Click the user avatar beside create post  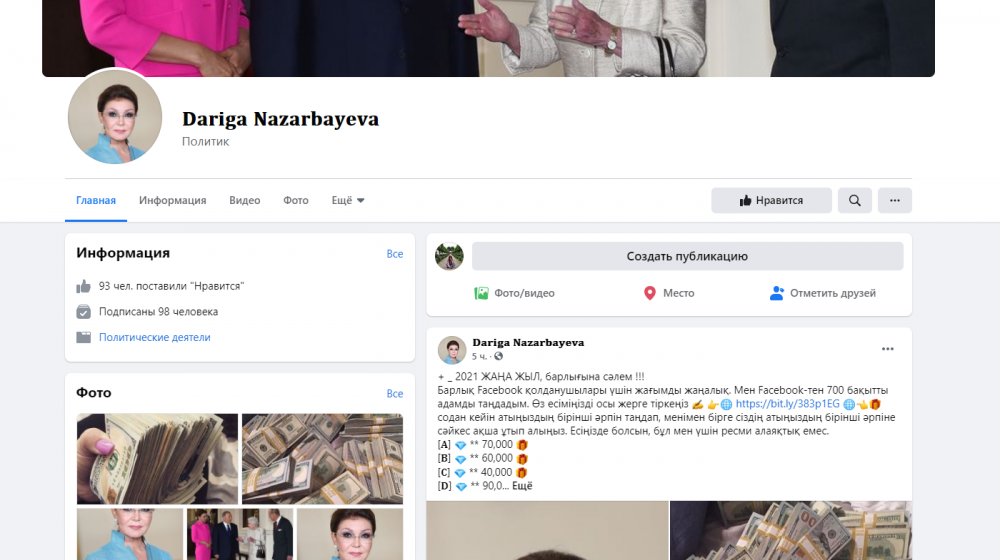tap(449, 256)
